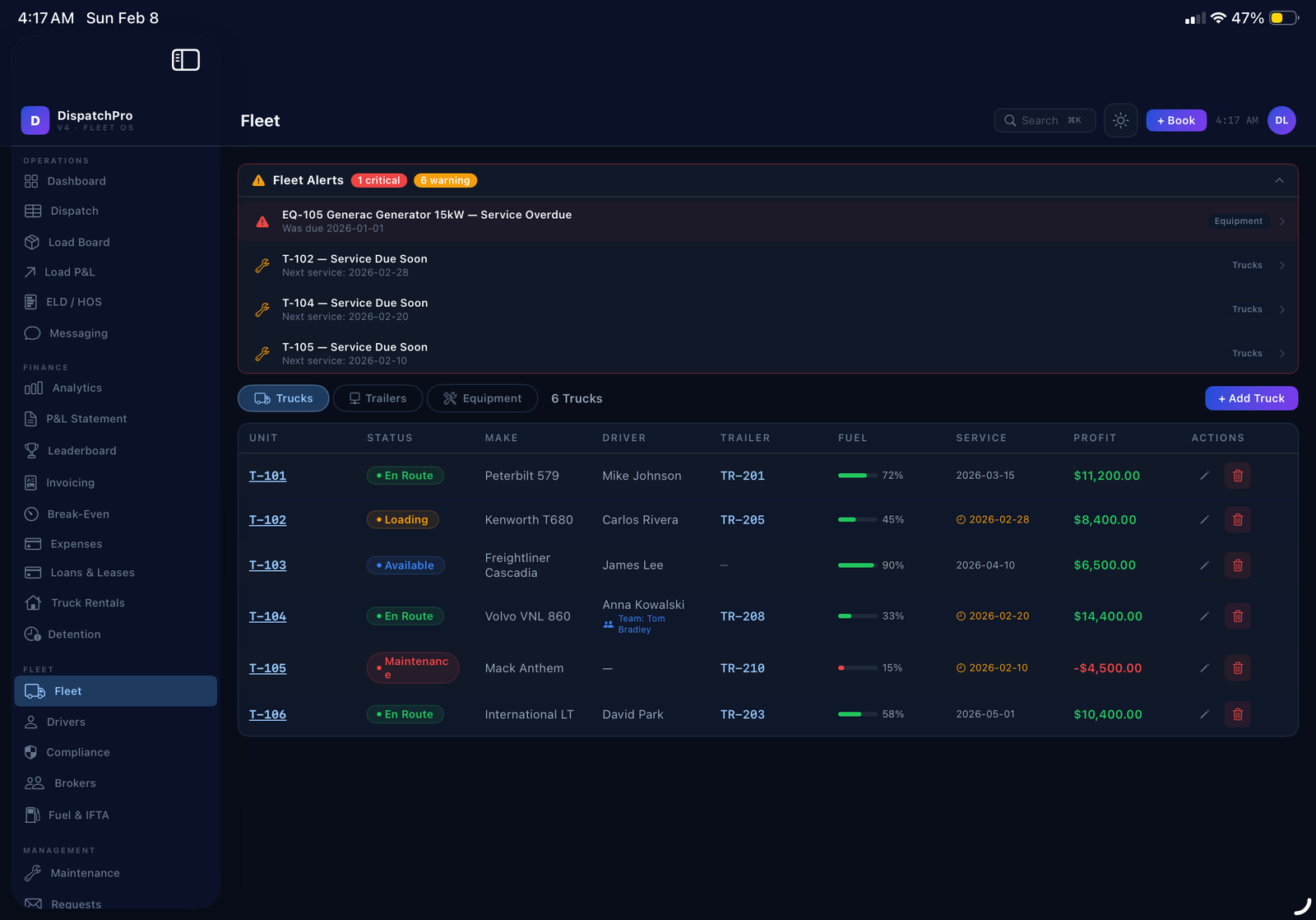Open the Dashboard section in sidebar
Image resolution: width=1316 pixels, height=920 pixels.
coord(76,181)
